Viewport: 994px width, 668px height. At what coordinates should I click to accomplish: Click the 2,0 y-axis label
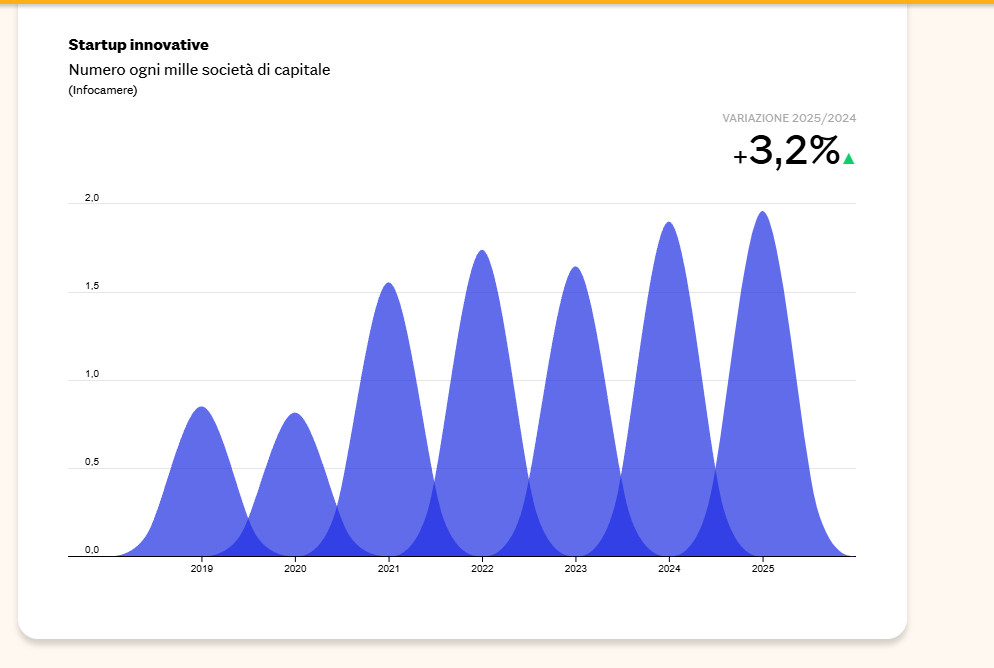click(x=91, y=198)
